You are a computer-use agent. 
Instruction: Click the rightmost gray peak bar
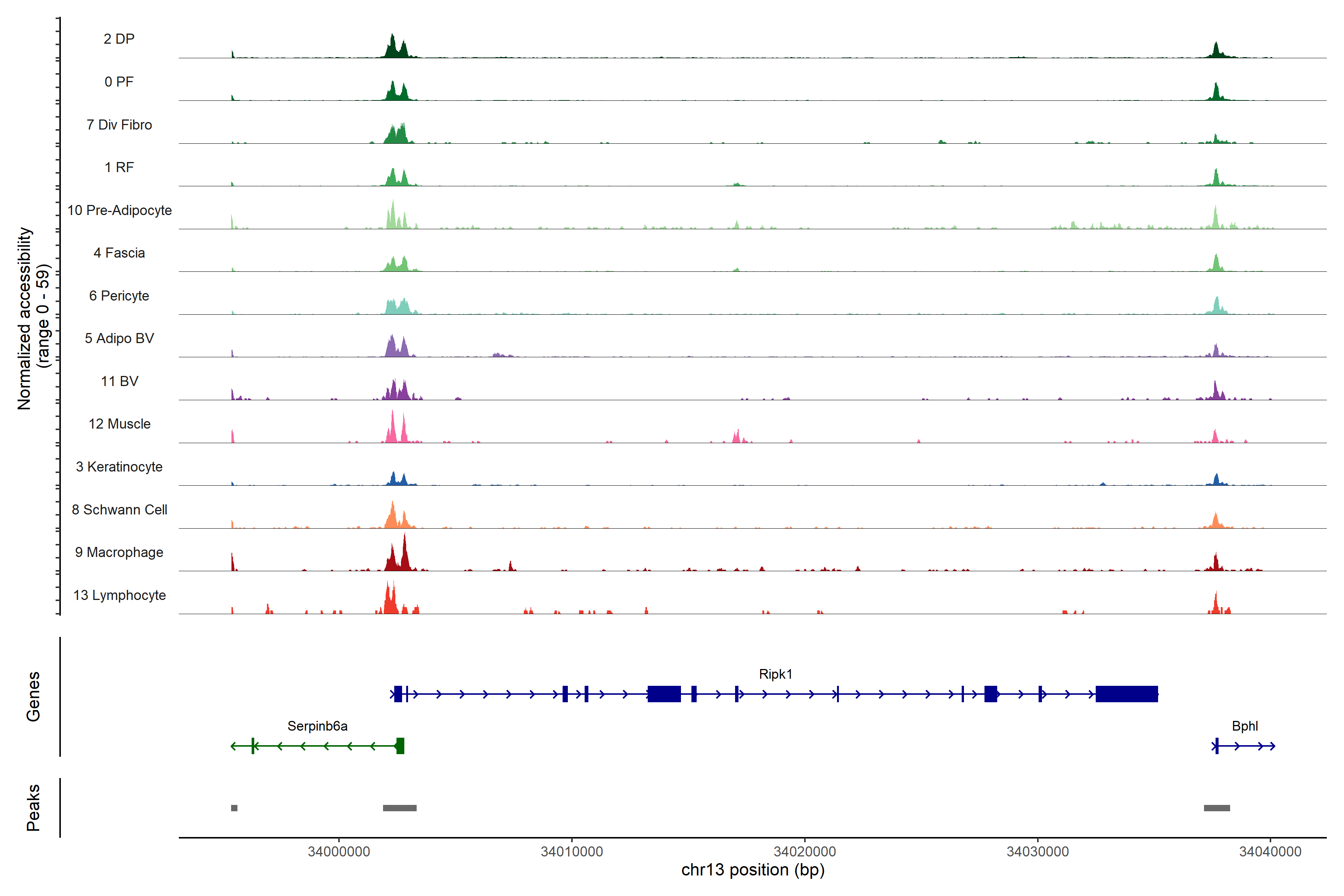point(1217,808)
